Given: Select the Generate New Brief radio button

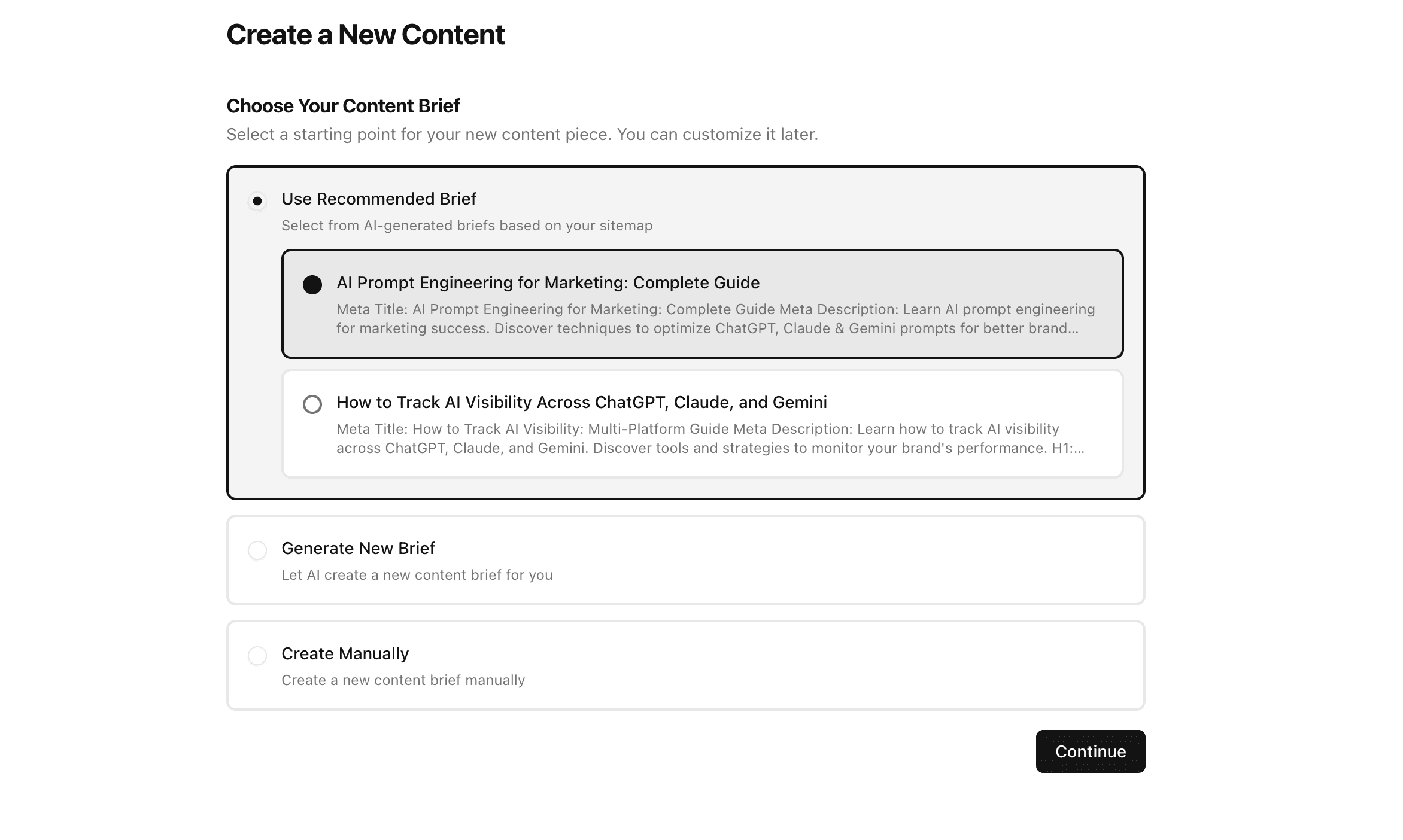Looking at the screenshot, I should pyautogui.click(x=257, y=550).
